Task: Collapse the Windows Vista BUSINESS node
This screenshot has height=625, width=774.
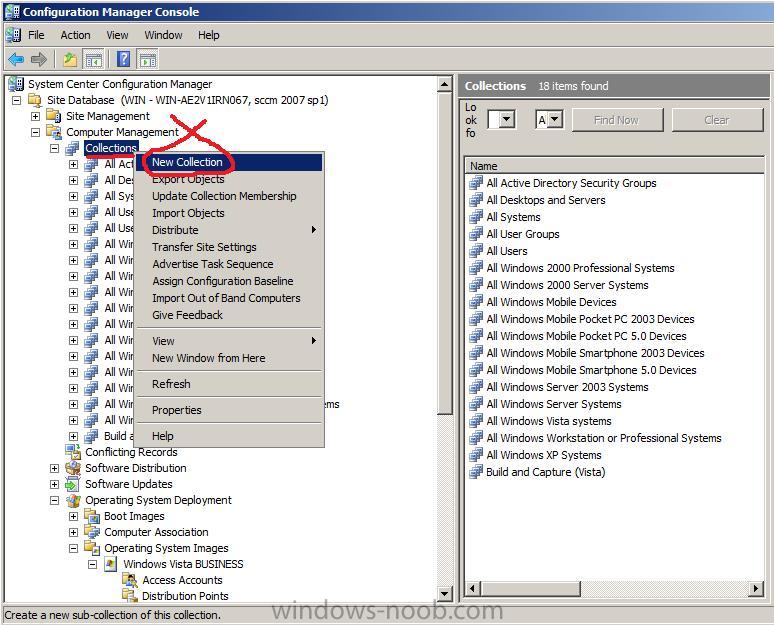Action: coord(93,564)
